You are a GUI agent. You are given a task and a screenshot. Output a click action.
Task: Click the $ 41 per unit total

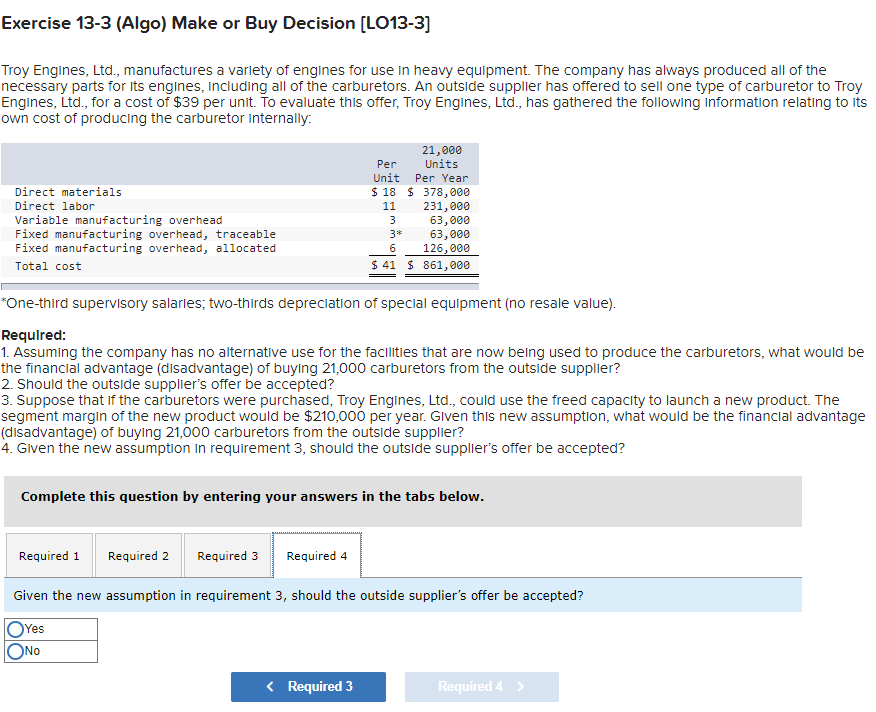coord(383,265)
